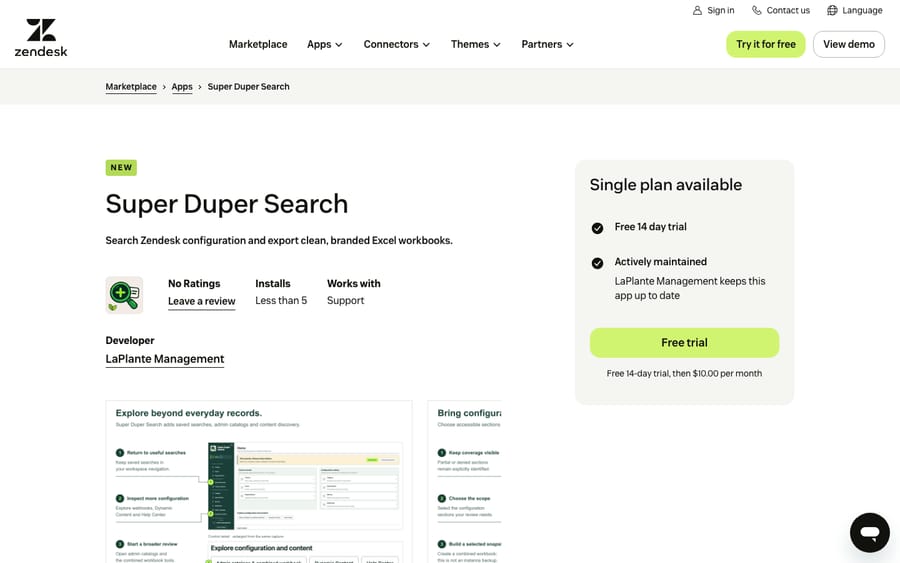This screenshot has height=563, width=900.
Task: Go to Apps in the breadcrumb
Action: (x=182, y=87)
